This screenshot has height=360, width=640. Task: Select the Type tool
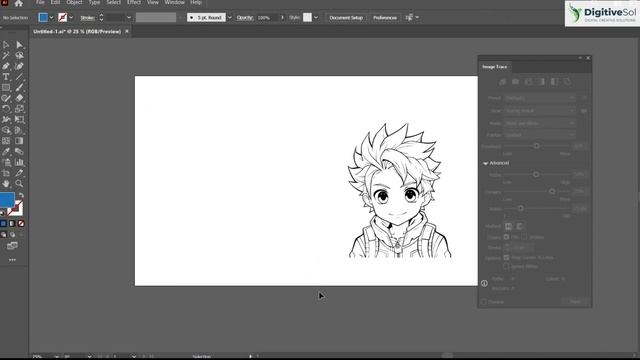pos(6,77)
